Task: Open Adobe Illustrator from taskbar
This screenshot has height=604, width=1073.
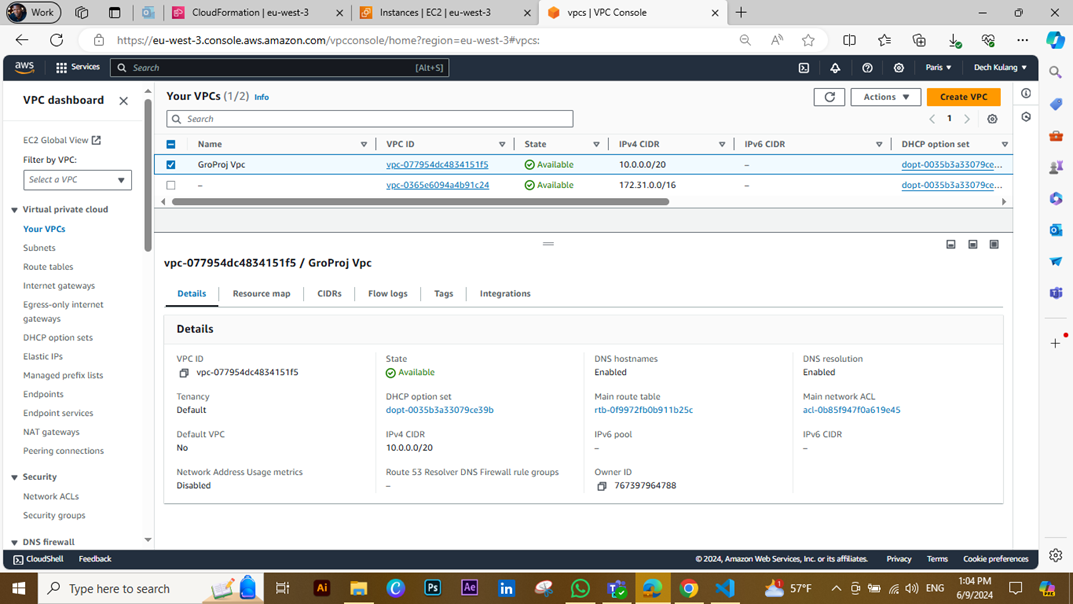Action: point(322,588)
